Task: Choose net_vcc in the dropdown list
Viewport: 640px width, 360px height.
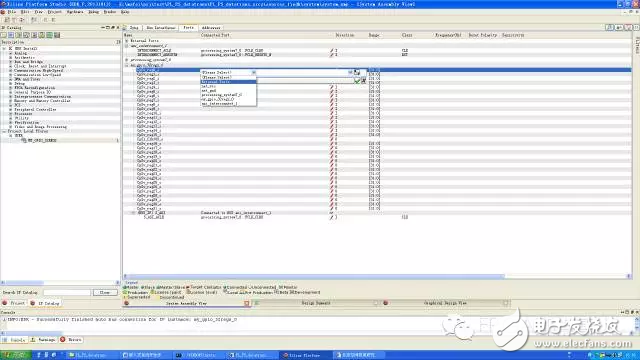Action: coord(228,86)
